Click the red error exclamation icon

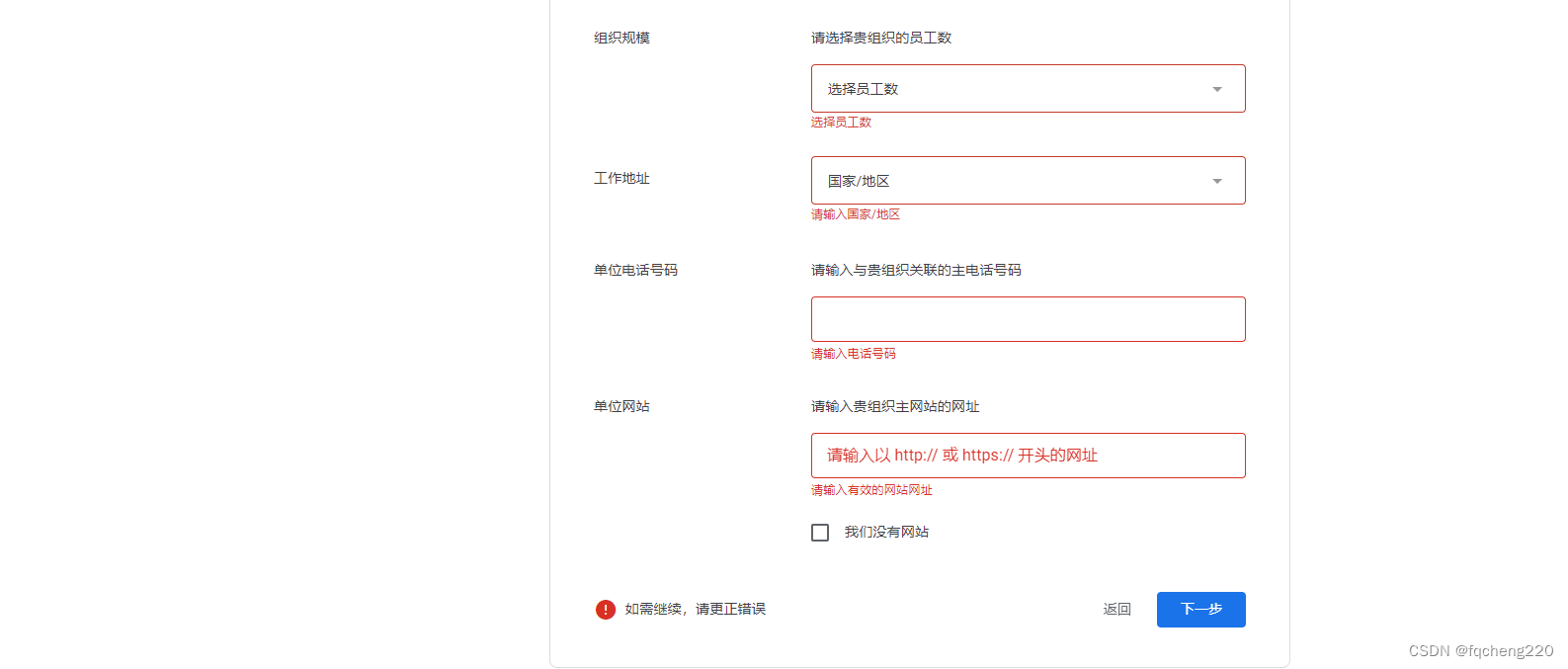[605, 610]
